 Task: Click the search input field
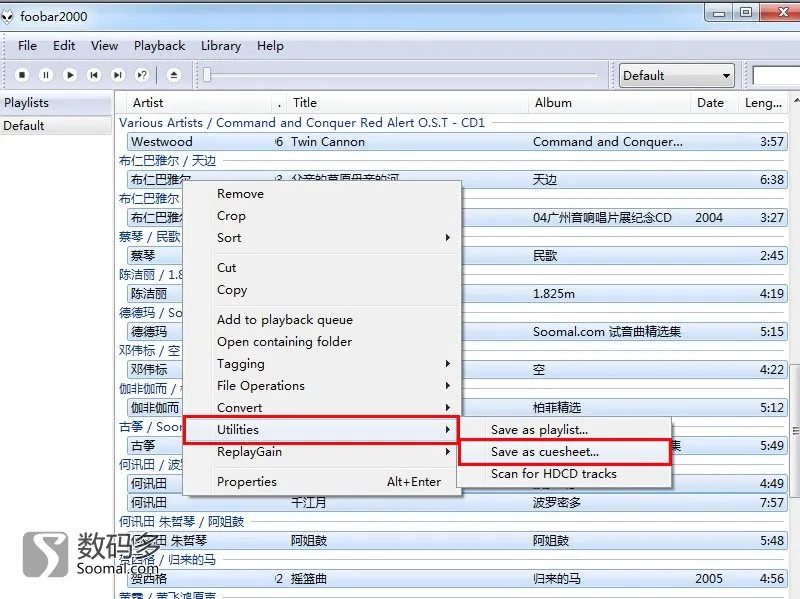click(x=776, y=76)
